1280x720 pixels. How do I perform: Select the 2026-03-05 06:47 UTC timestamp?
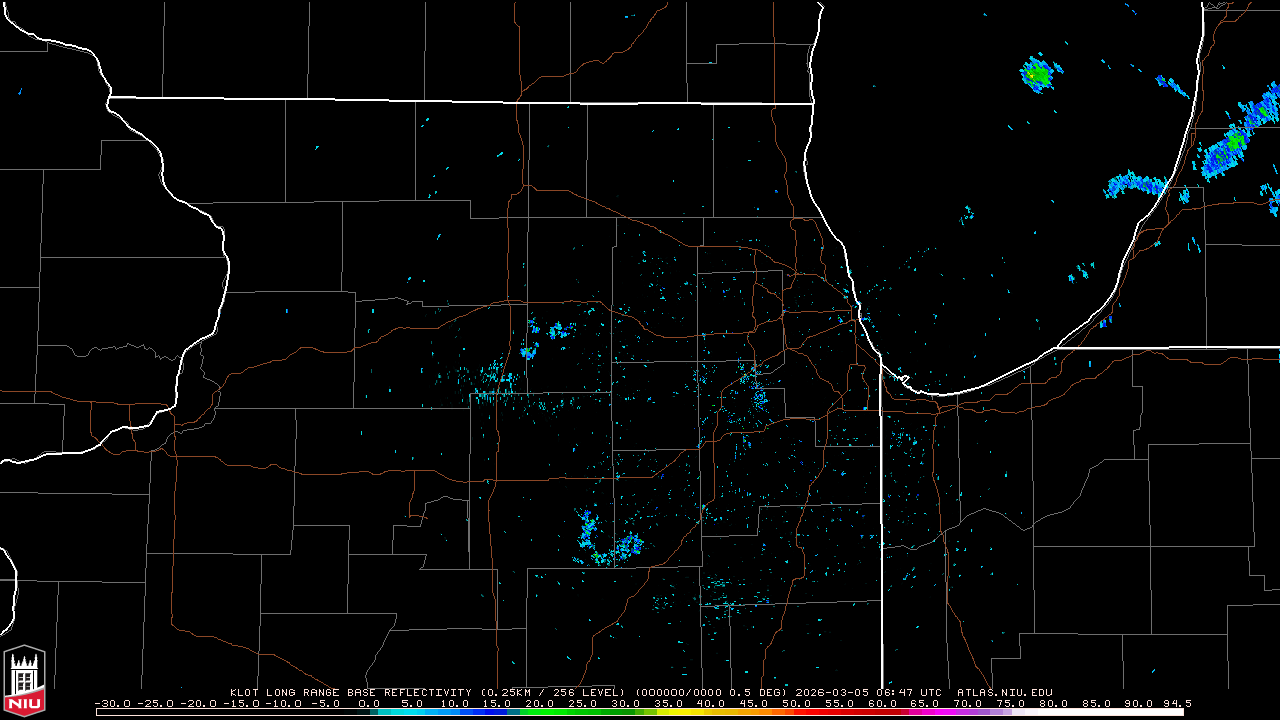868,692
